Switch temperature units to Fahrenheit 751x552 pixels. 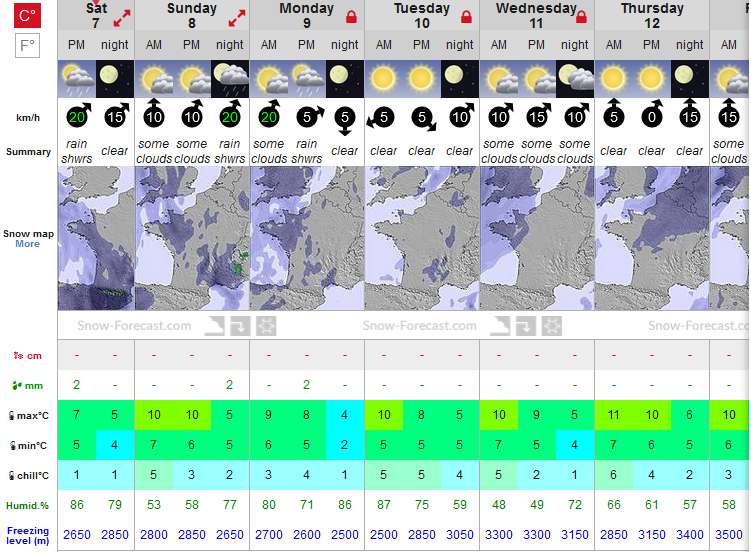27,46
